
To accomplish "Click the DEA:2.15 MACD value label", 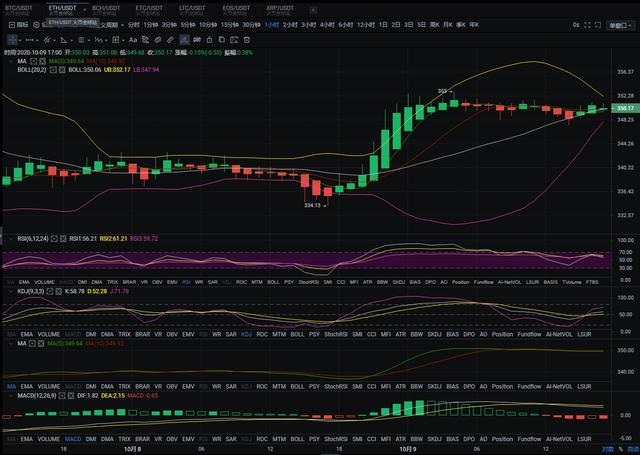I will [113, 396].
